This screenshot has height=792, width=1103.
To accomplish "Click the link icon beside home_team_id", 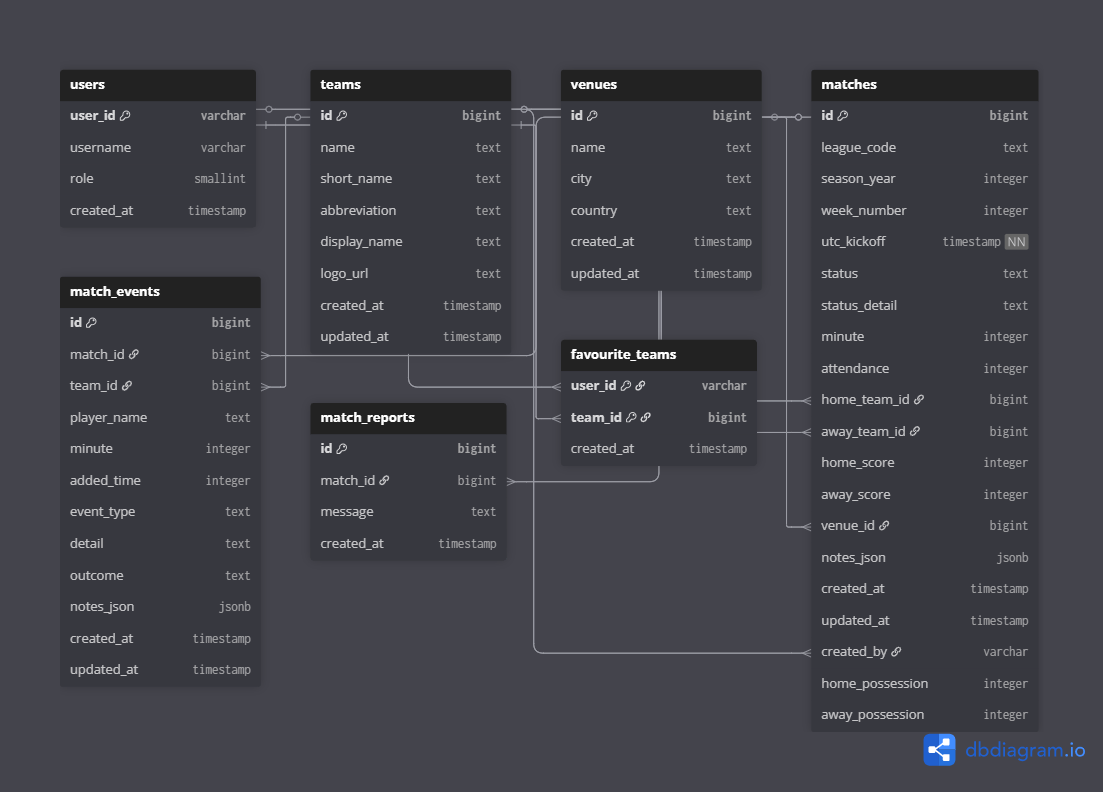I will [919, 400].
